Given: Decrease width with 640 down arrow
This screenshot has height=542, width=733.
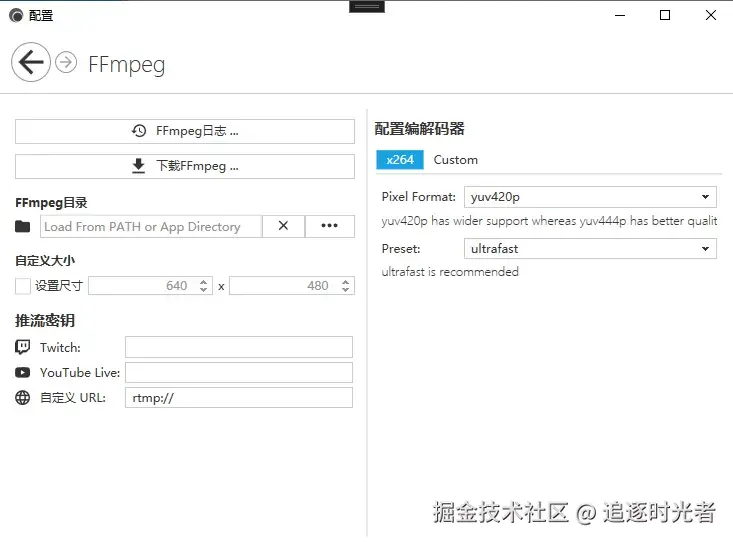Looking at the screenshot, I should (203, 290).
